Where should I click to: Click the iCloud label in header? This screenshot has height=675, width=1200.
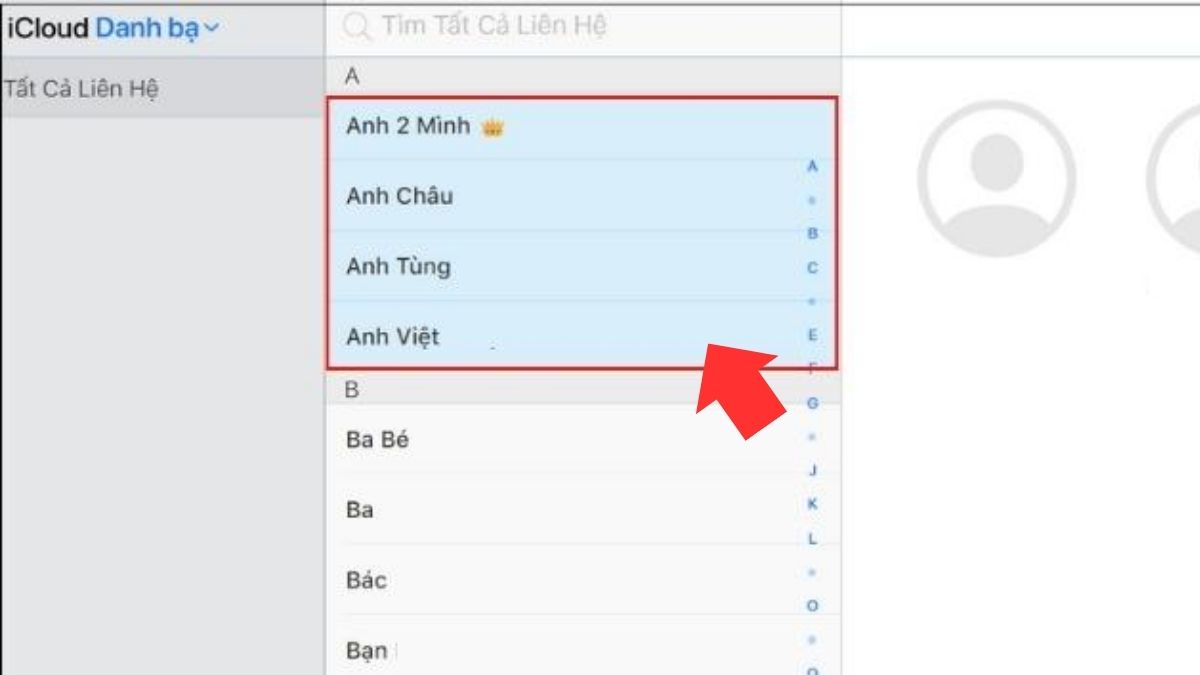(x=48, y=29)
